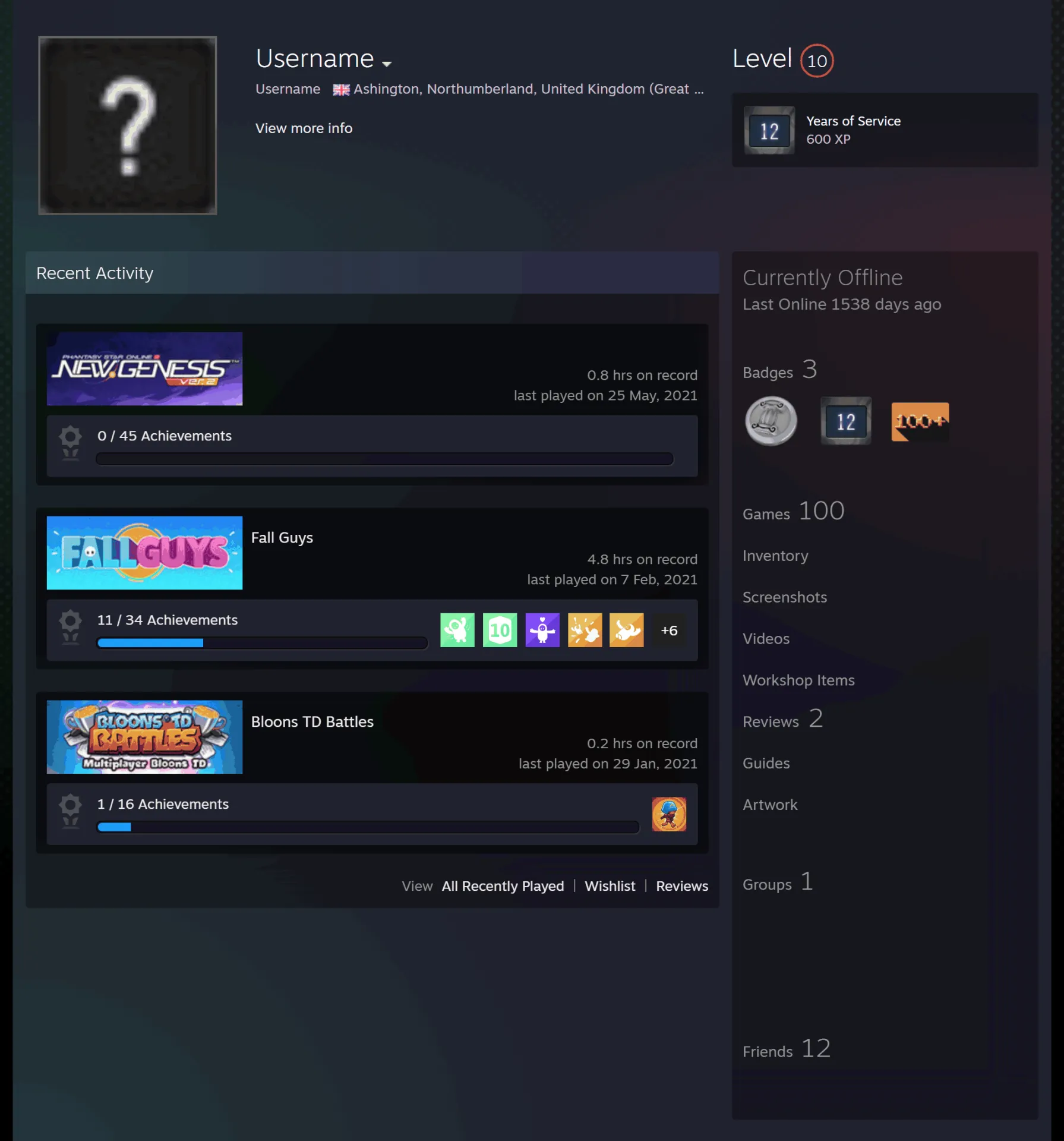Click the Community Ambassador coin badge
The height and width of the screenshot is (1141, 1064).
click(771, 421)
